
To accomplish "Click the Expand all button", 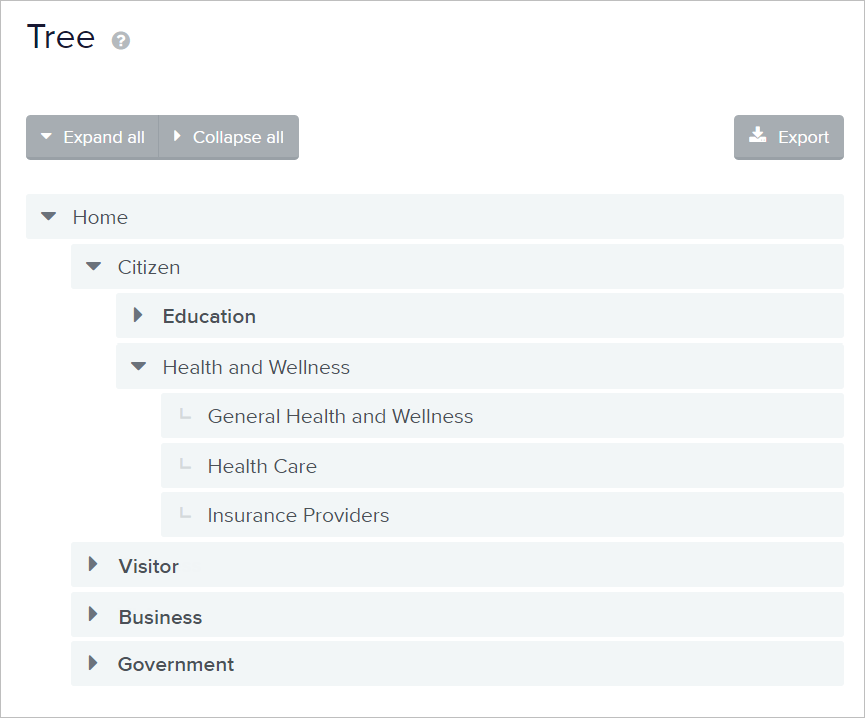I will 93,137.
